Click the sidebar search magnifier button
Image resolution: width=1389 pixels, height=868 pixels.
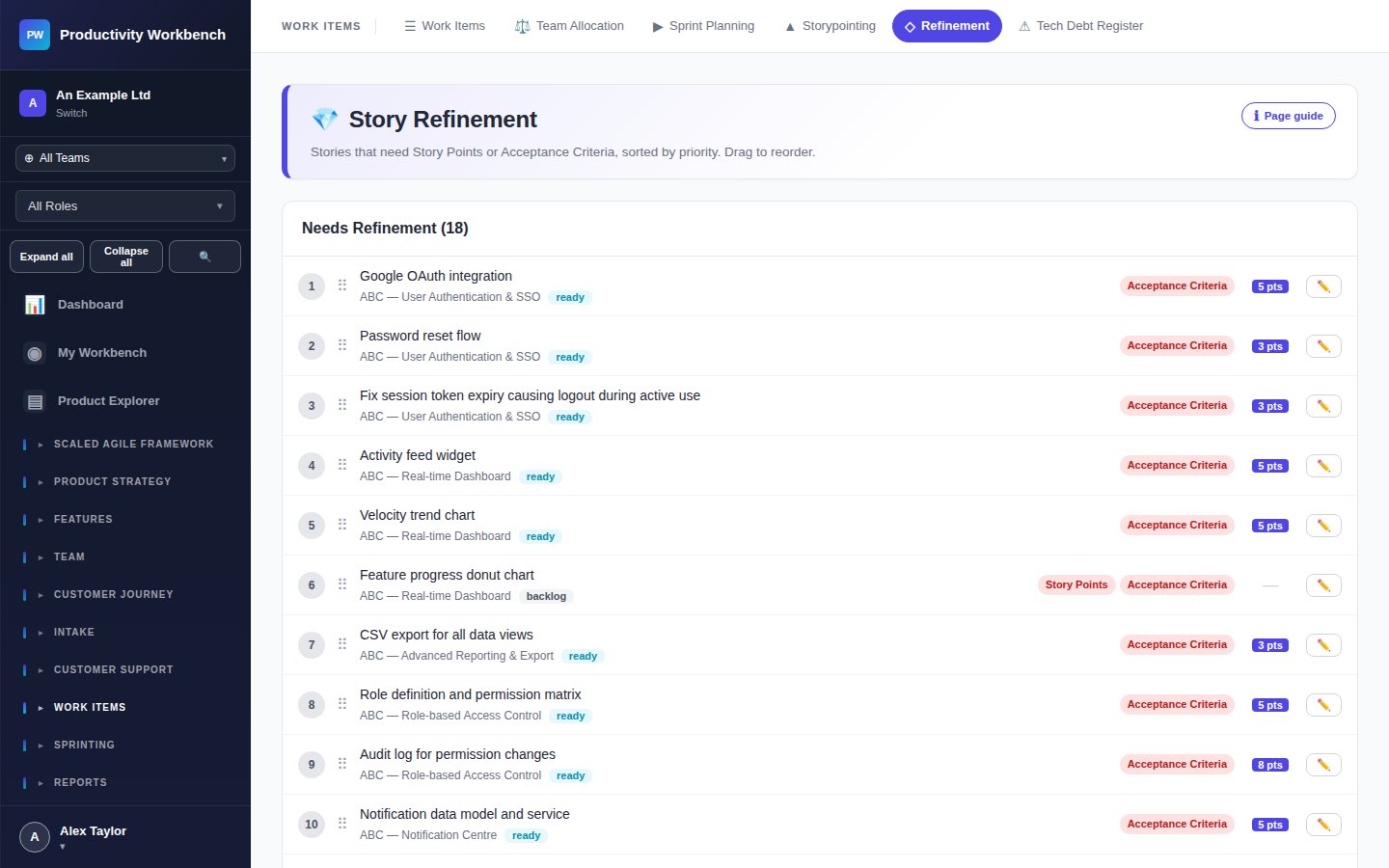tap(204, 257)
